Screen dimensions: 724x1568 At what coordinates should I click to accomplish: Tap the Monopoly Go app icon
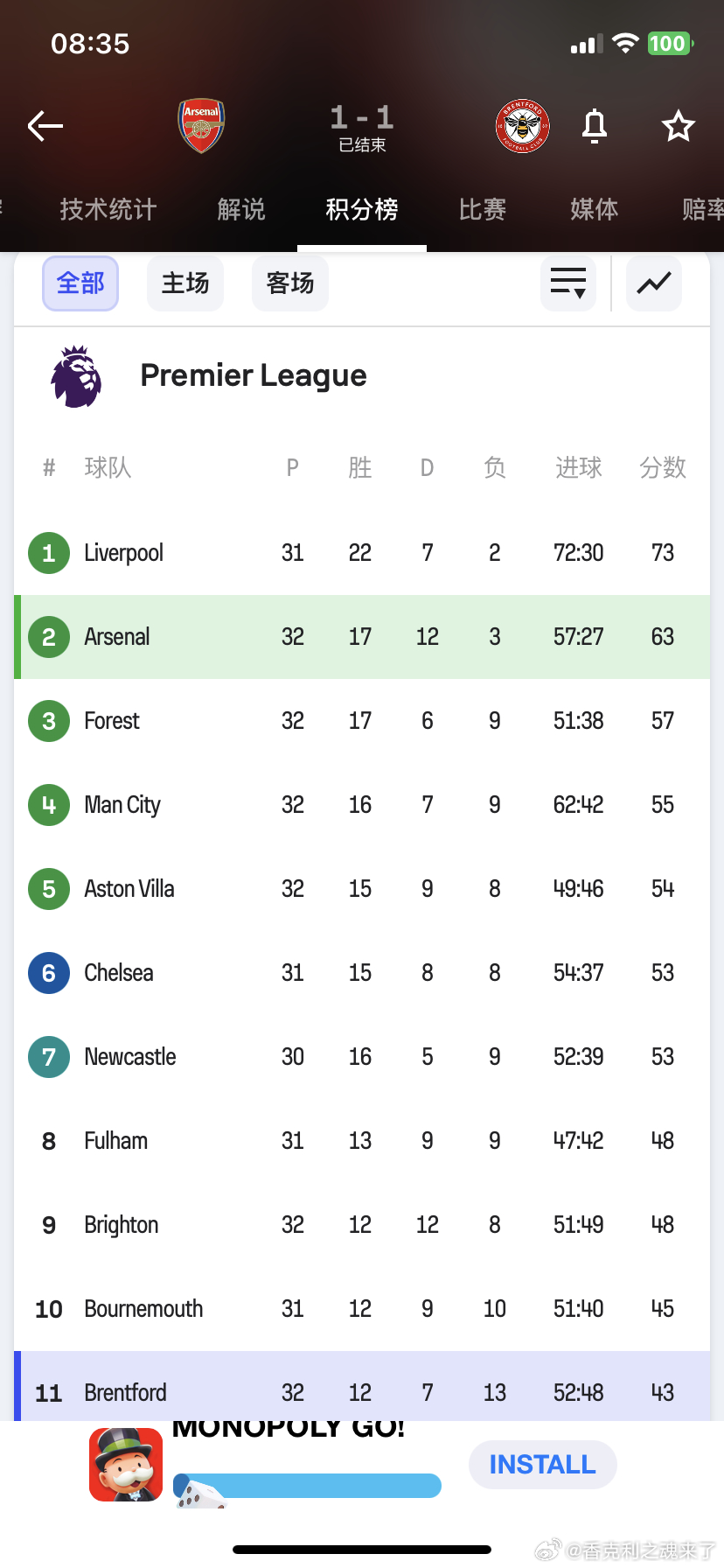[126, 1465]
